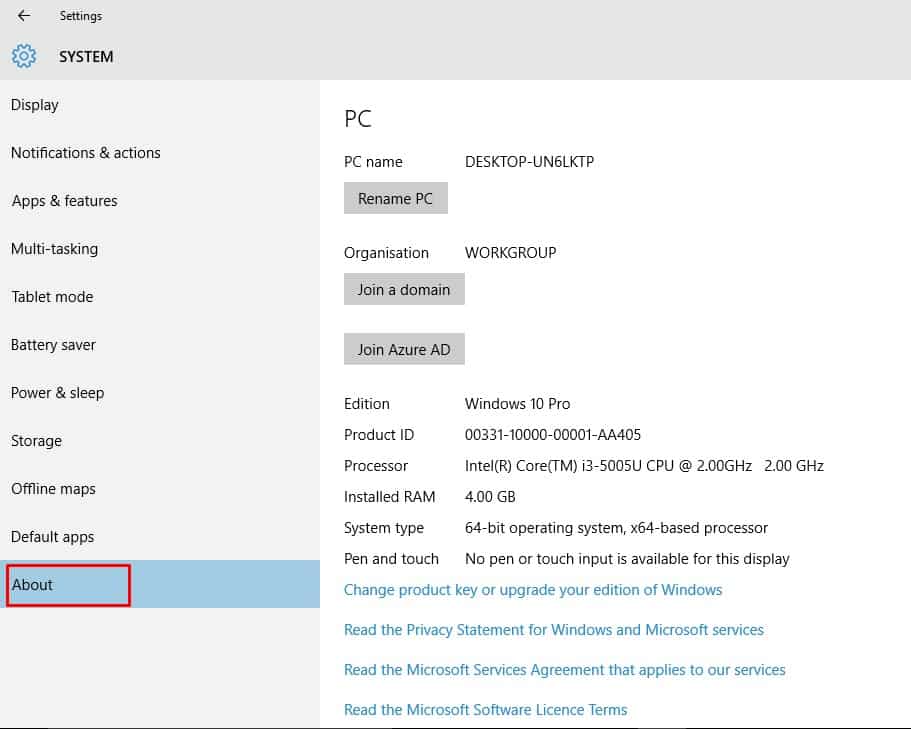Click the back arrow icon
The height and width of the screenshot is (729, 911).
tap(24, 16)
